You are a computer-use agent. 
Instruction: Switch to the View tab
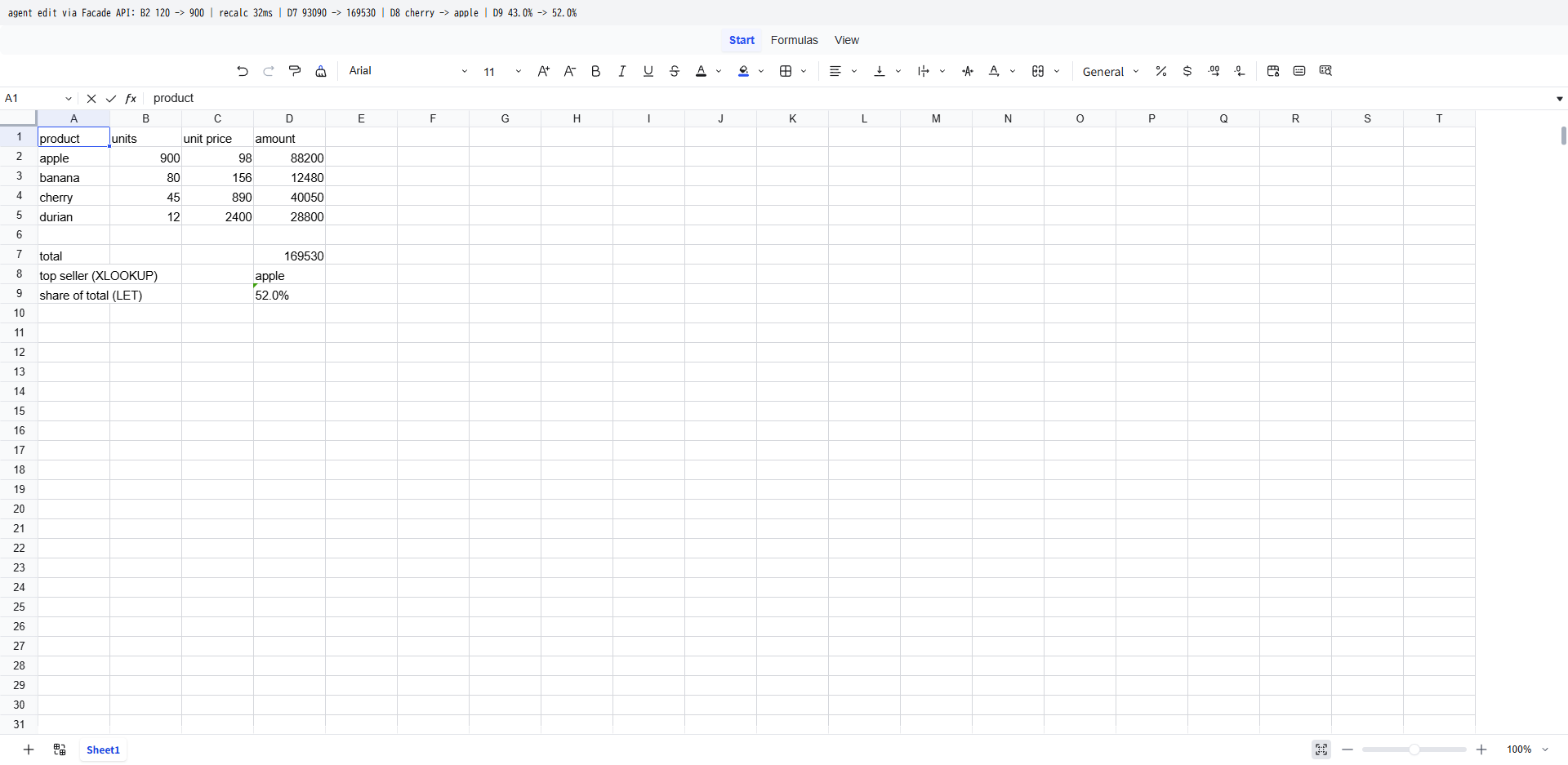point(847,40)
